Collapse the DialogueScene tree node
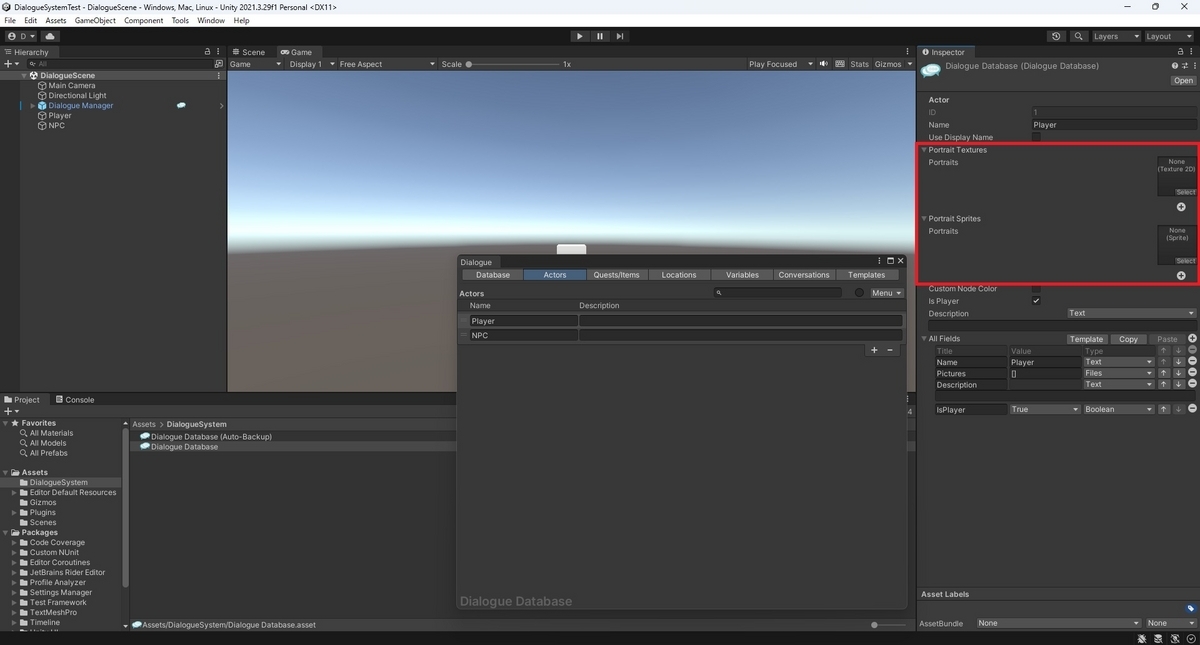 click(x=25, y=76)
